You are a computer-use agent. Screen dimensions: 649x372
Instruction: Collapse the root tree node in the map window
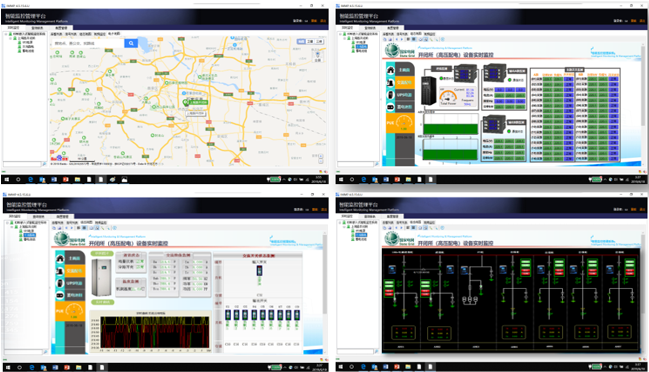(6, 34)
